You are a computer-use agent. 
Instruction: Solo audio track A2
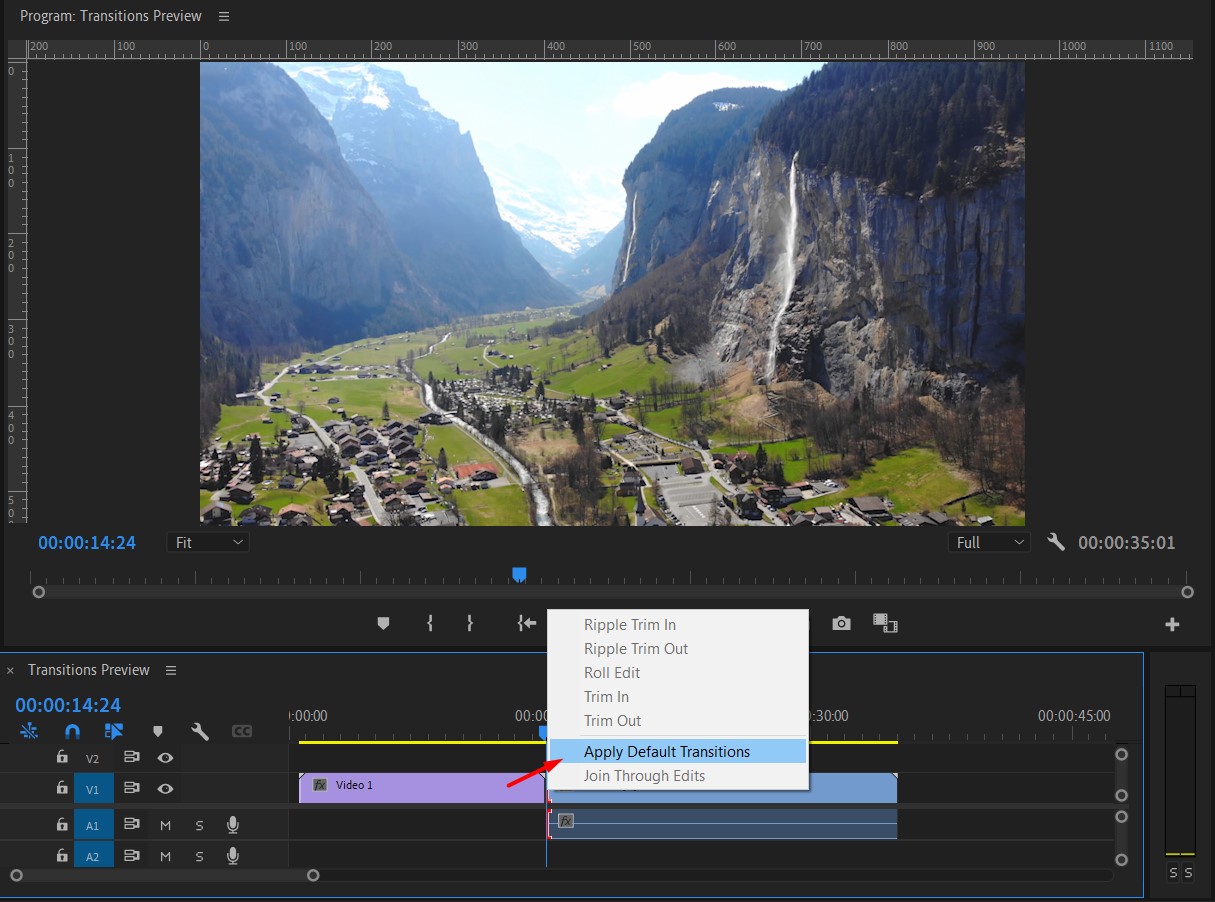(199, 856)
